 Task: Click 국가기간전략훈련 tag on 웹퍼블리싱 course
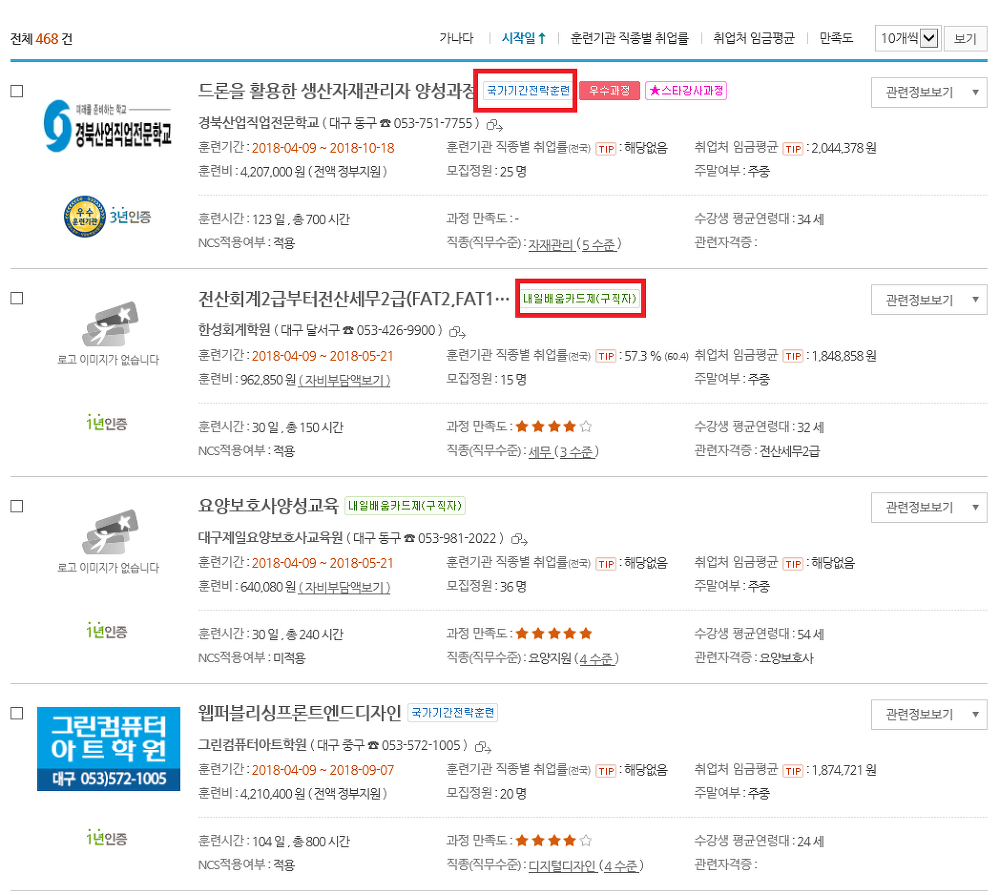pos(453,713)
